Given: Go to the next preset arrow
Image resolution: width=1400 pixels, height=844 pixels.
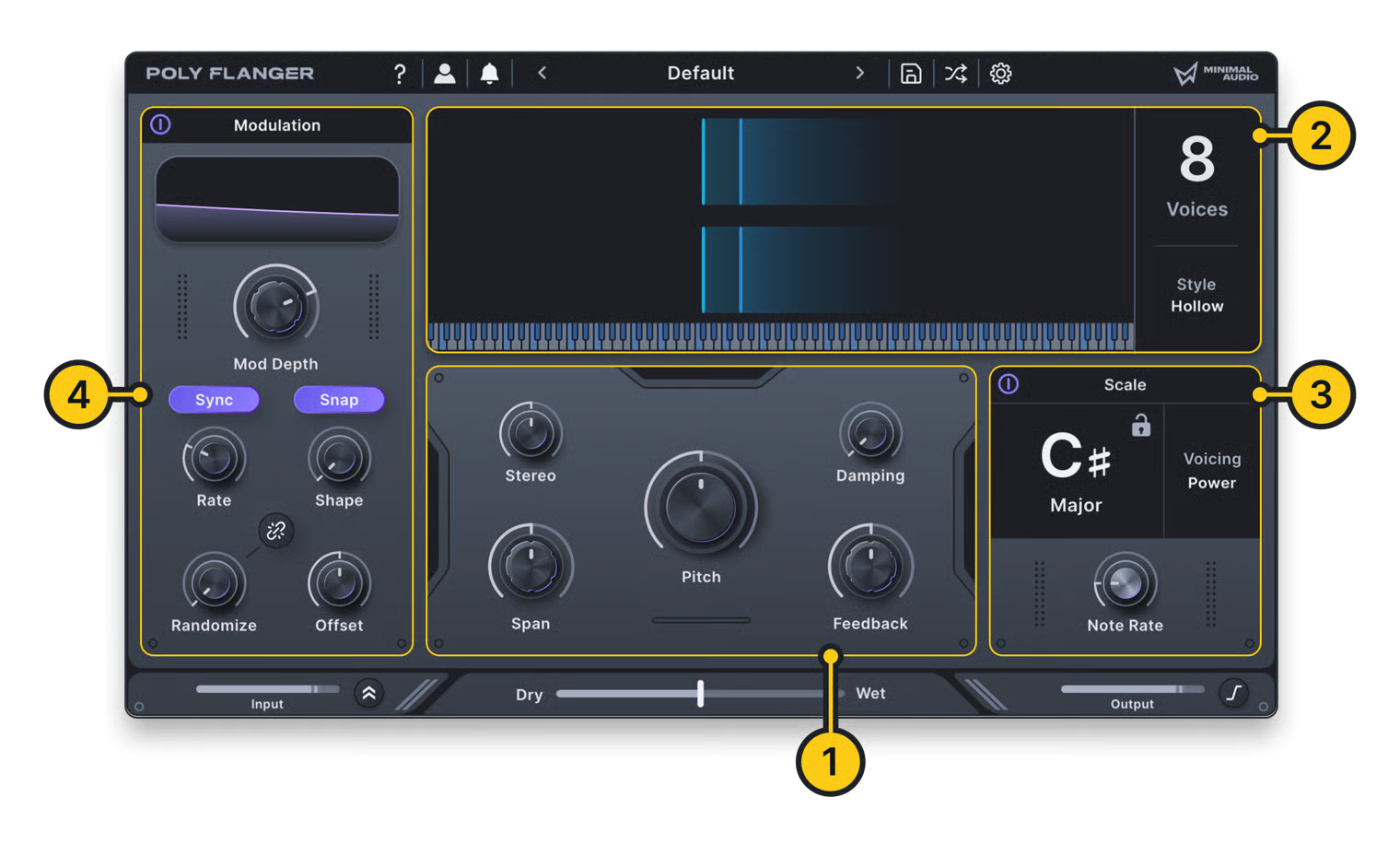Looking at the screenshot, I should [x=859, y=73].
